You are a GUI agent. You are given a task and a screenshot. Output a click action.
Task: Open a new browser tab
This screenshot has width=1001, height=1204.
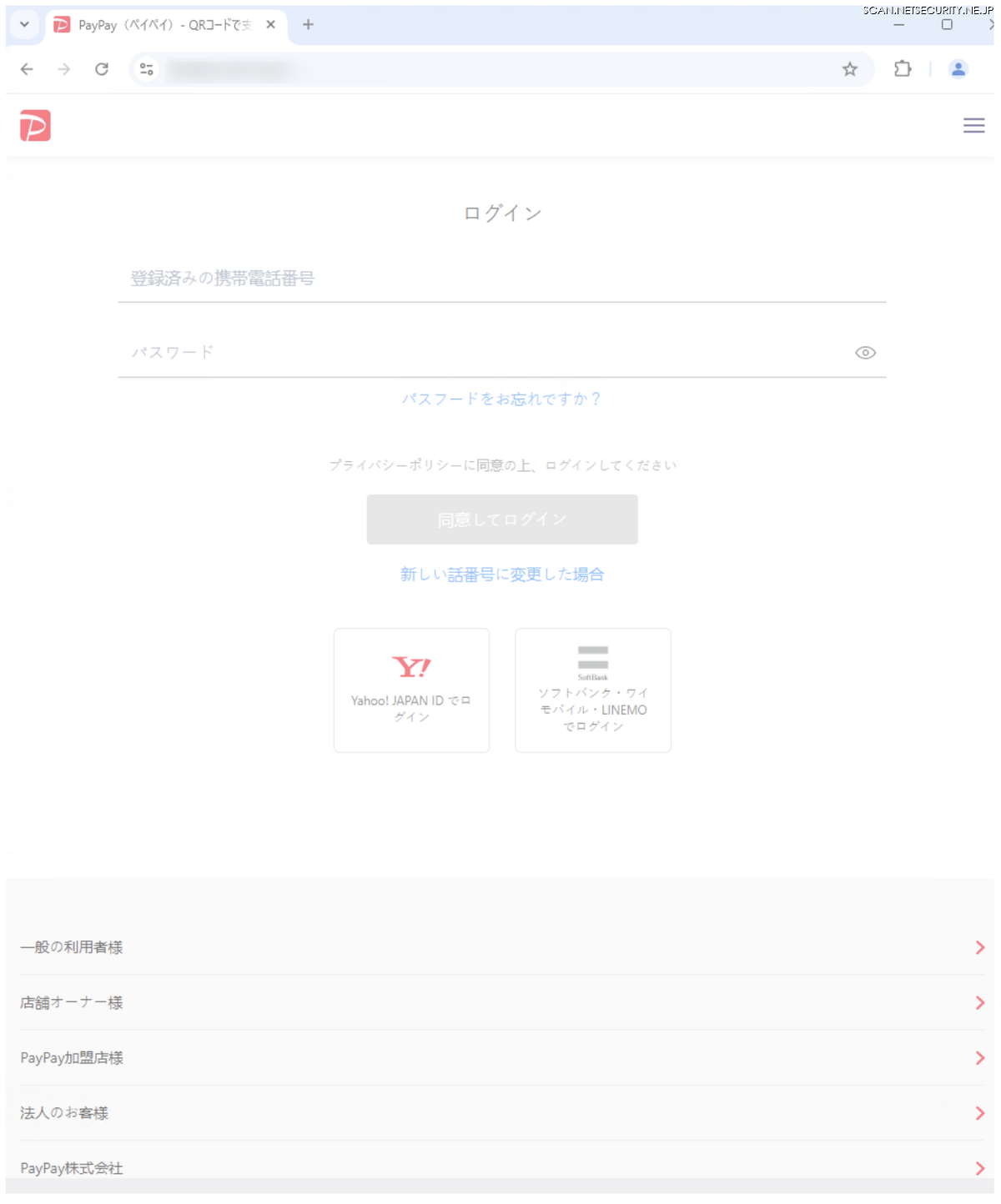tap(308, 25)
